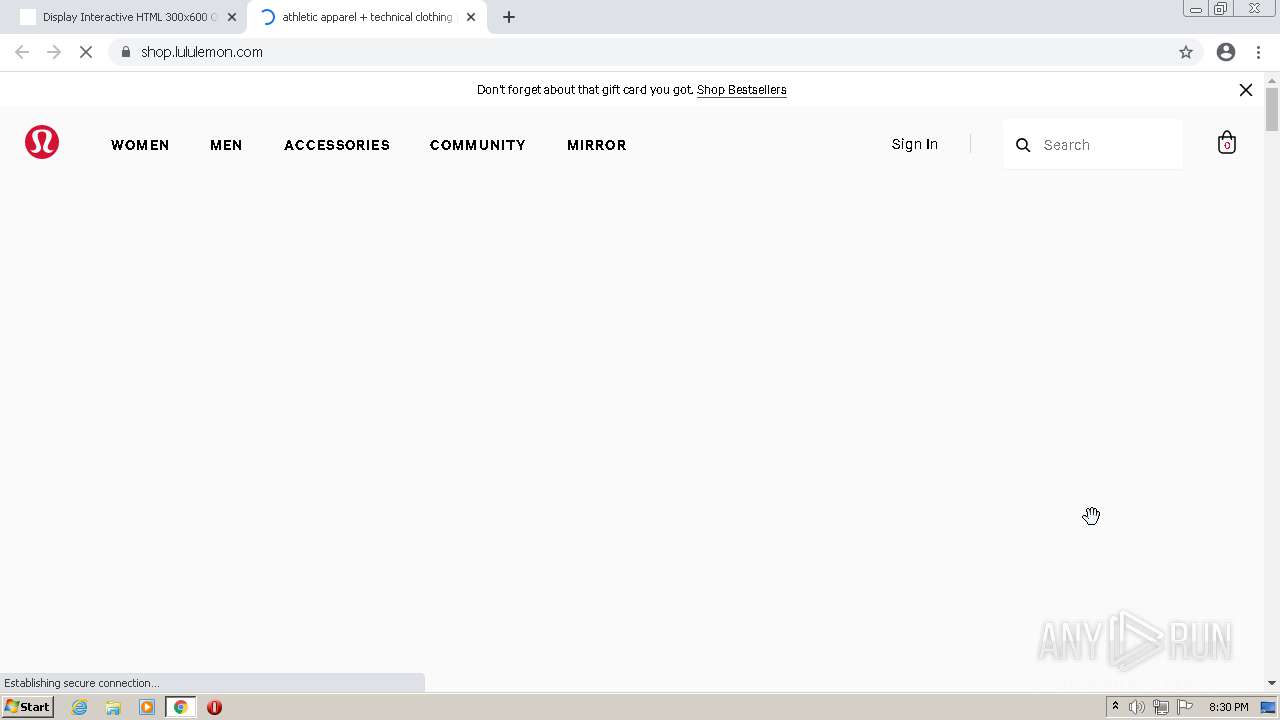Click the gift card reminder banner text
The width and height of the screenshot is (1280, 720).
pyautogui.click(x=585, y=90)
